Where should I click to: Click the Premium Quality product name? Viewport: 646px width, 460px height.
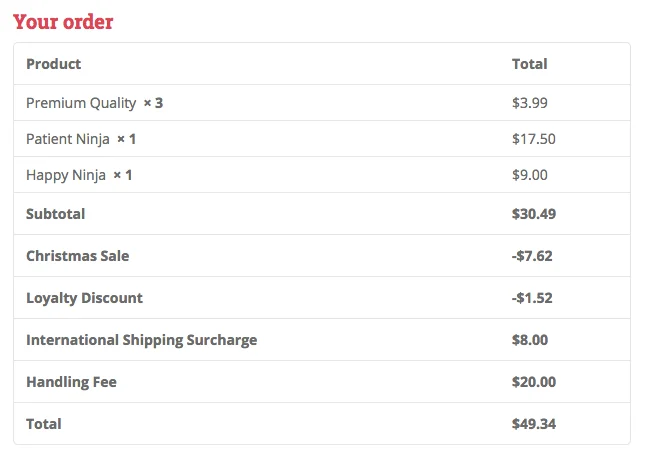[x=81, y=103]
